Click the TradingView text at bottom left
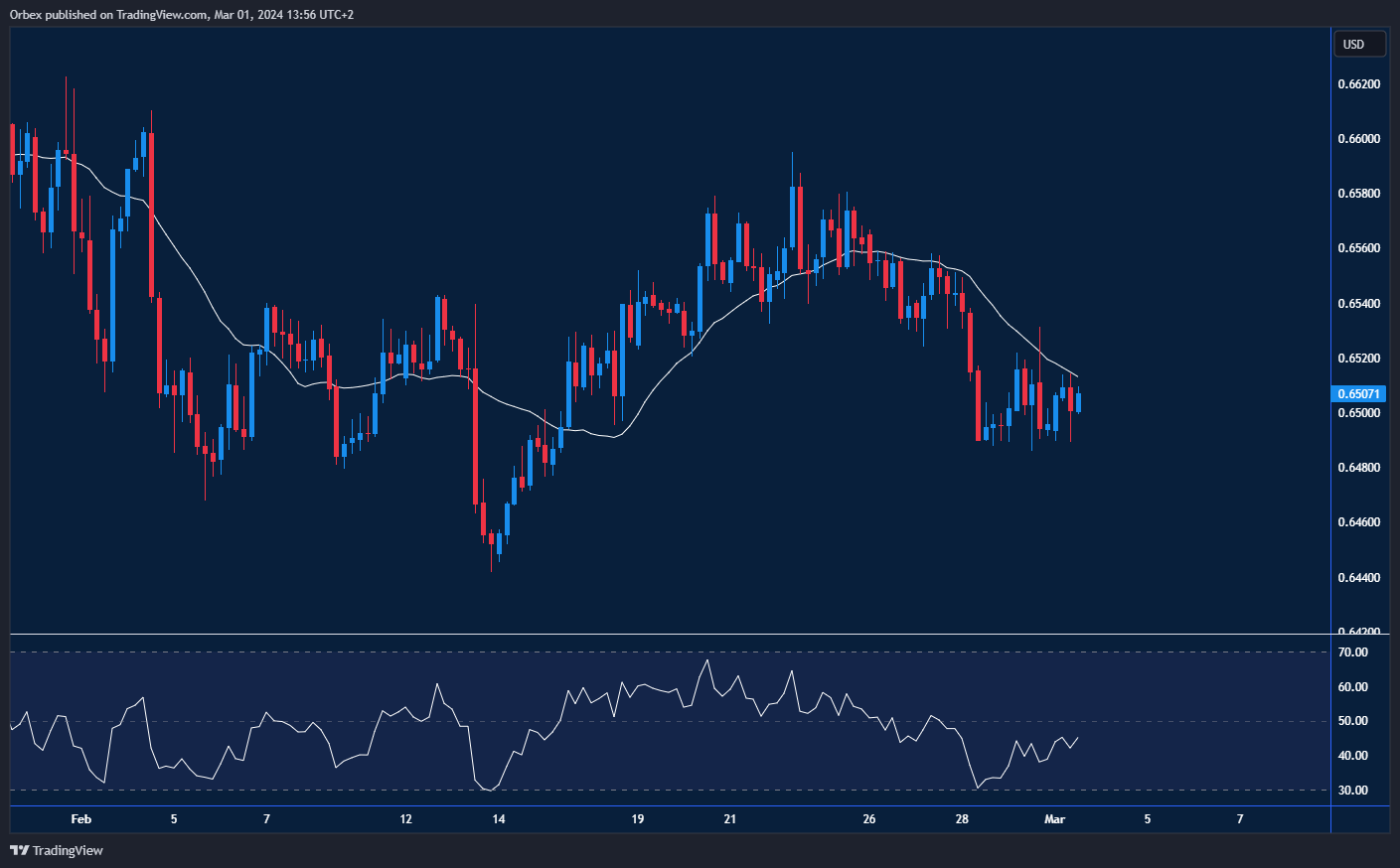1400x868 pixels. (68, 850)
